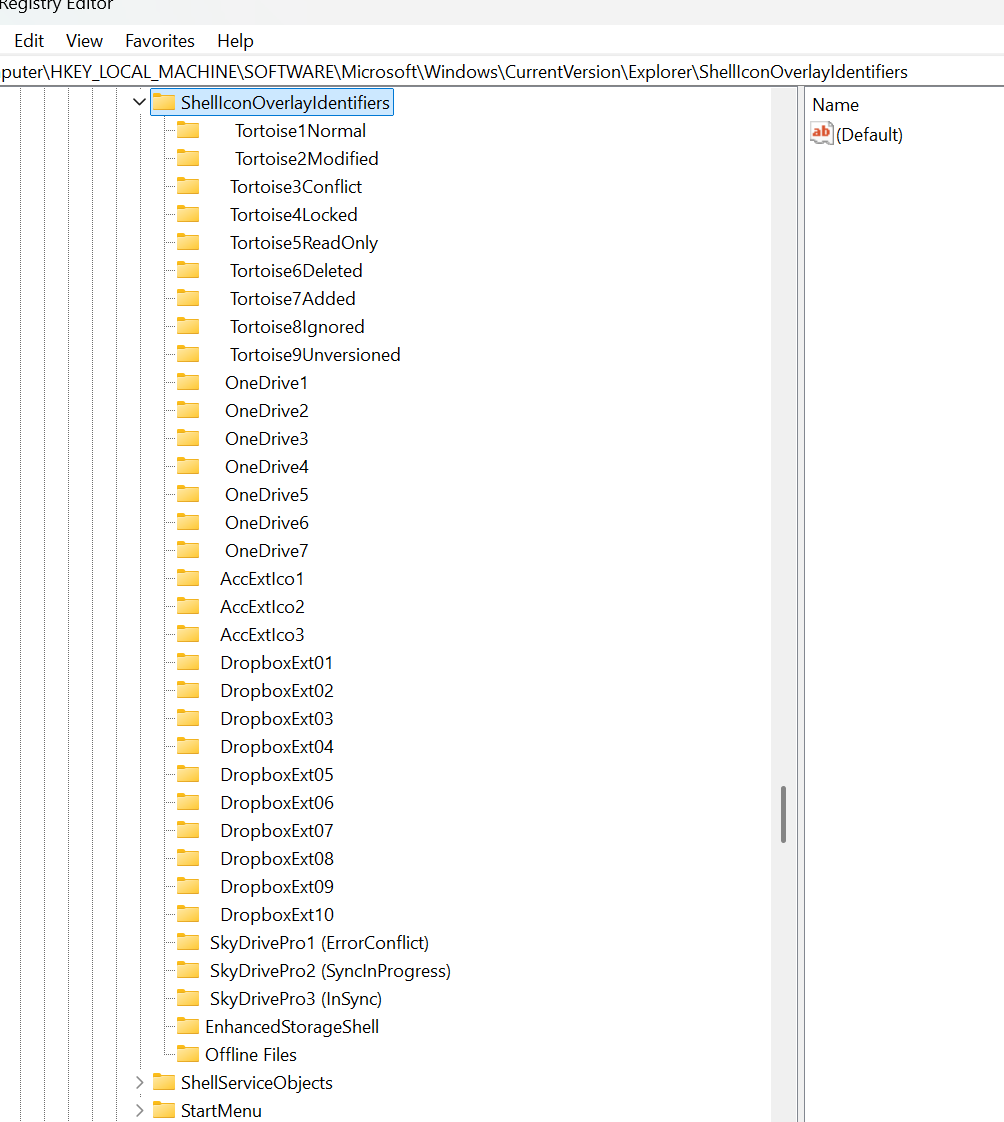Click the registry path address bar
Viewport: 1004px width, 1122px height.
pyautogui.click(x=500, y=72)
